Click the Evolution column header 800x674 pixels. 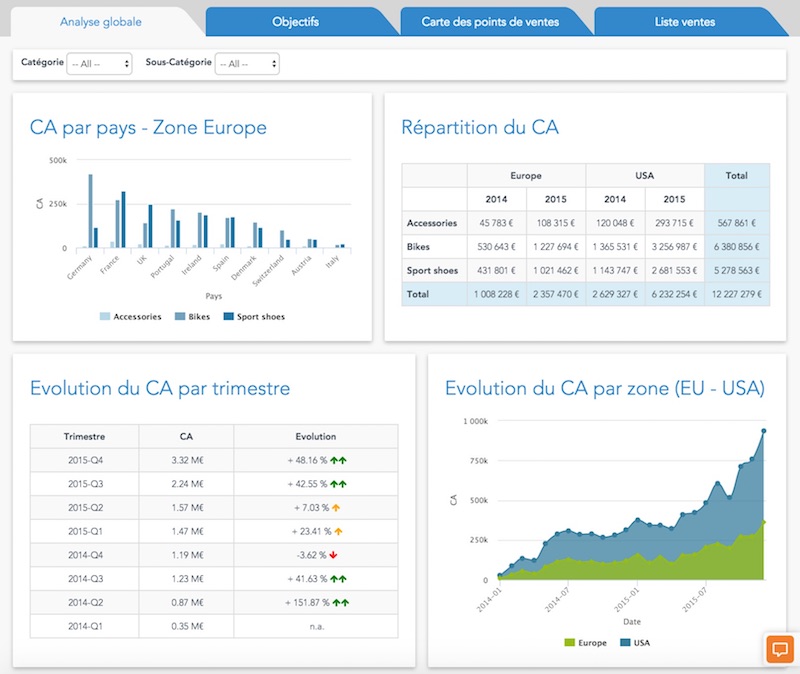[x=316, y=436]
